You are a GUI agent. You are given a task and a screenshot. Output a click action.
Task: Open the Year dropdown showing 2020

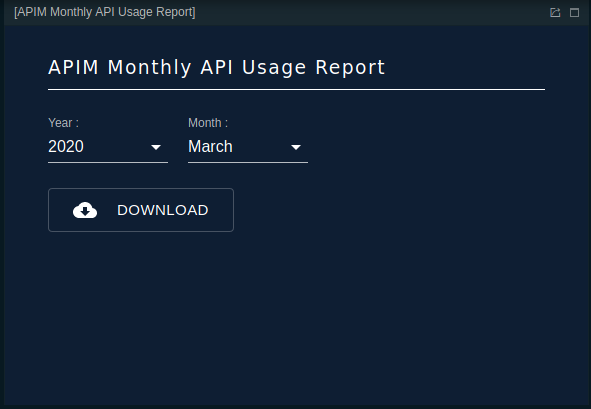click(108, 147)
